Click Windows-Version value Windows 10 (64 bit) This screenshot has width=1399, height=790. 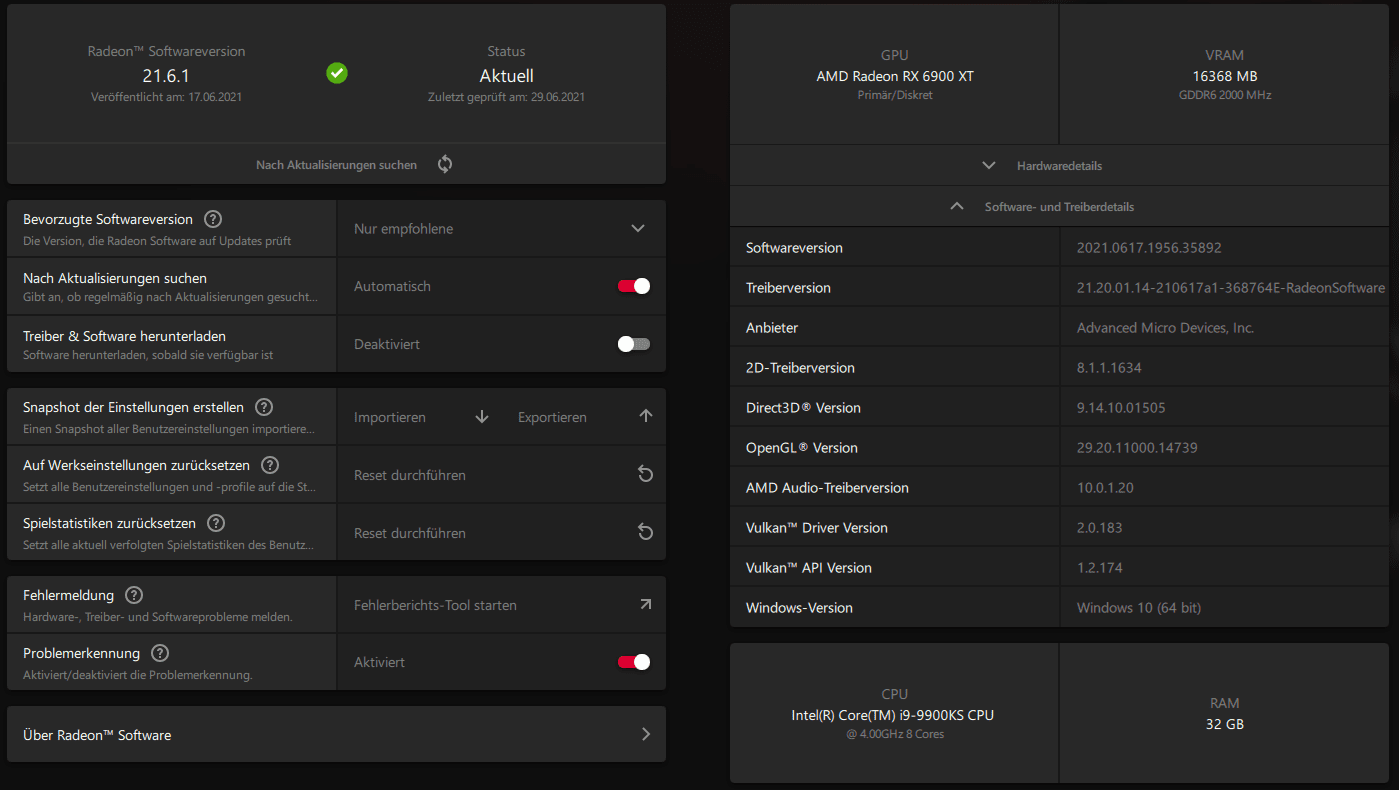1139,608
